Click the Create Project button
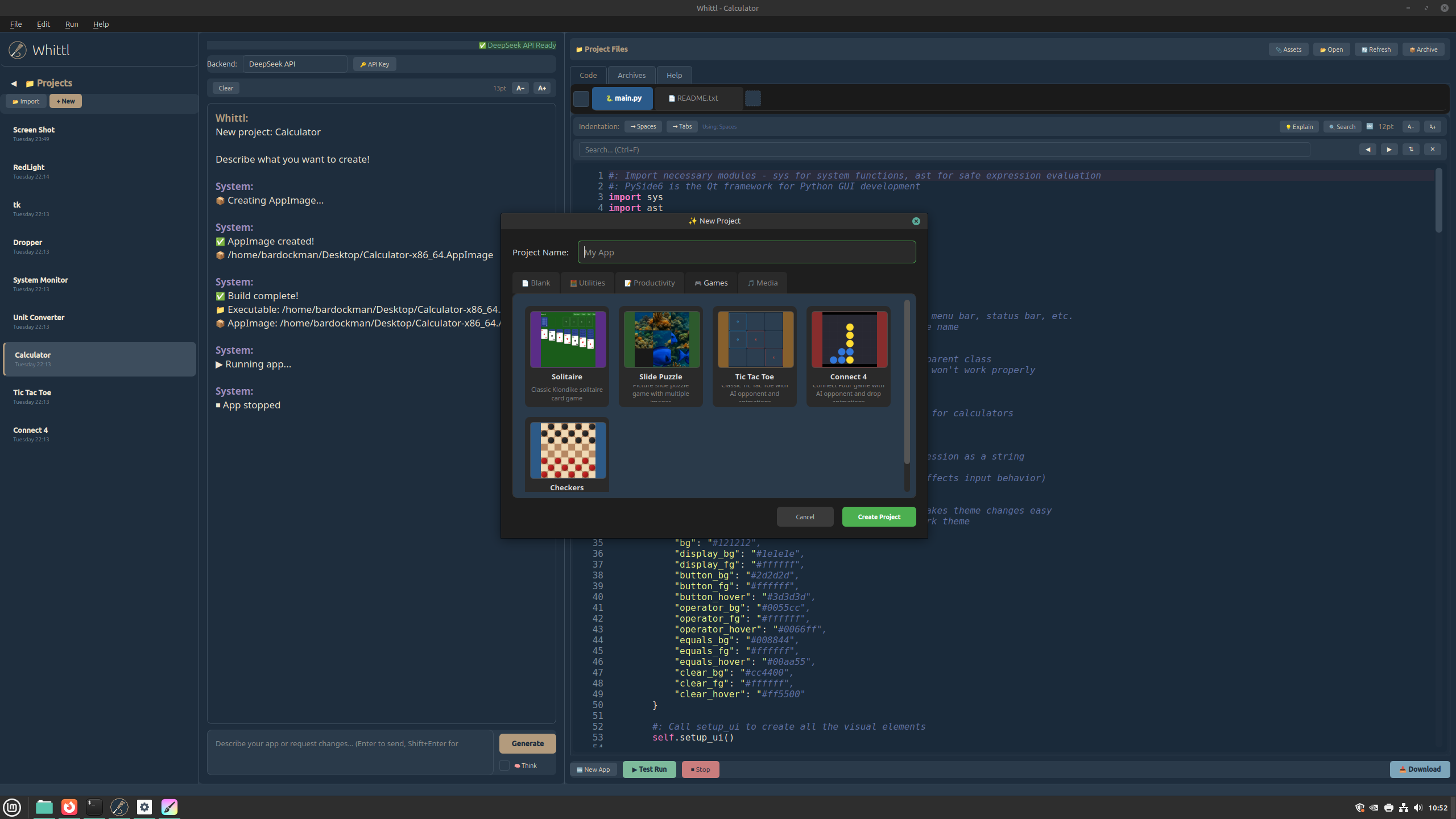 click(x=879, y=516)
